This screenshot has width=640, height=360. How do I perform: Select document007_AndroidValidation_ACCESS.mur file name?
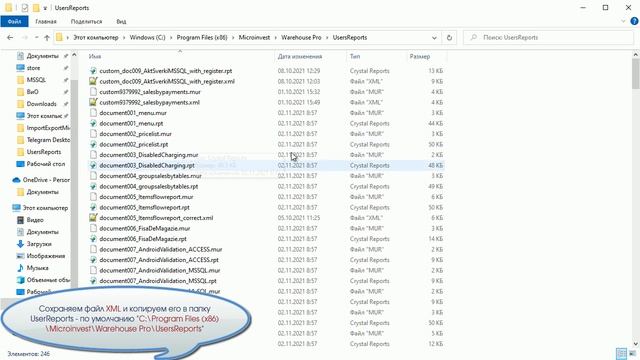161,249
